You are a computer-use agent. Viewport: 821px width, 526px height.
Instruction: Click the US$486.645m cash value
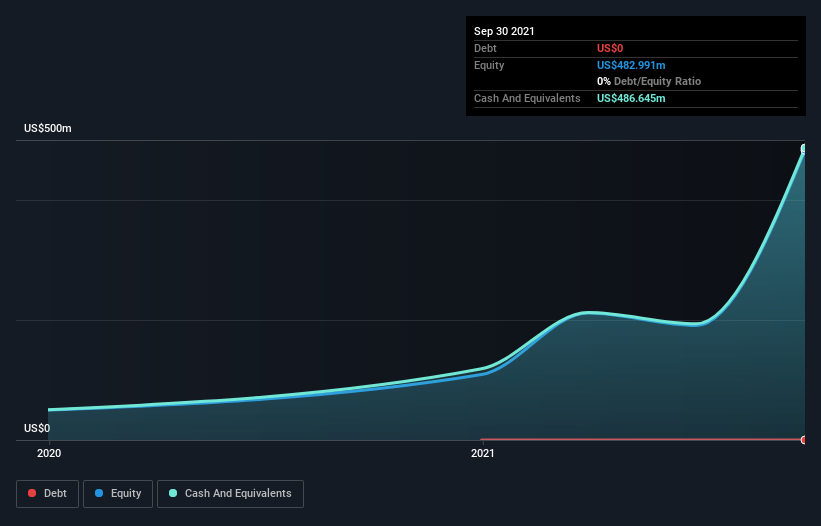point(631,98)
